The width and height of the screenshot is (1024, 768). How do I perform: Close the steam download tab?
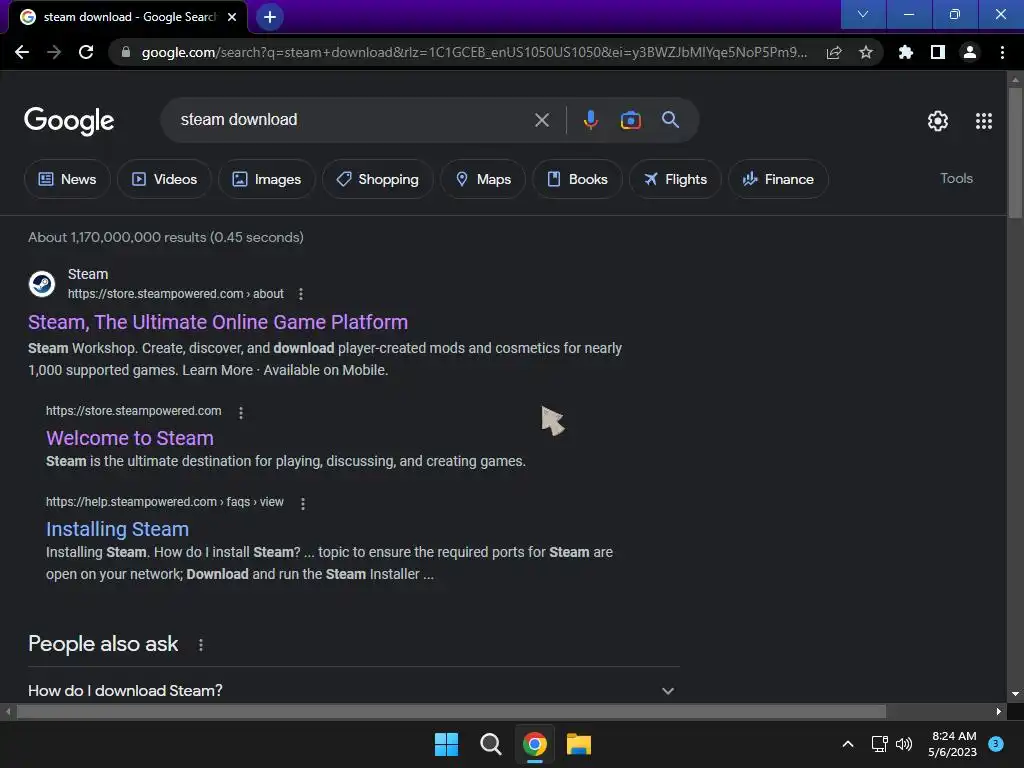pyautogui.click(x=232, y=17)
